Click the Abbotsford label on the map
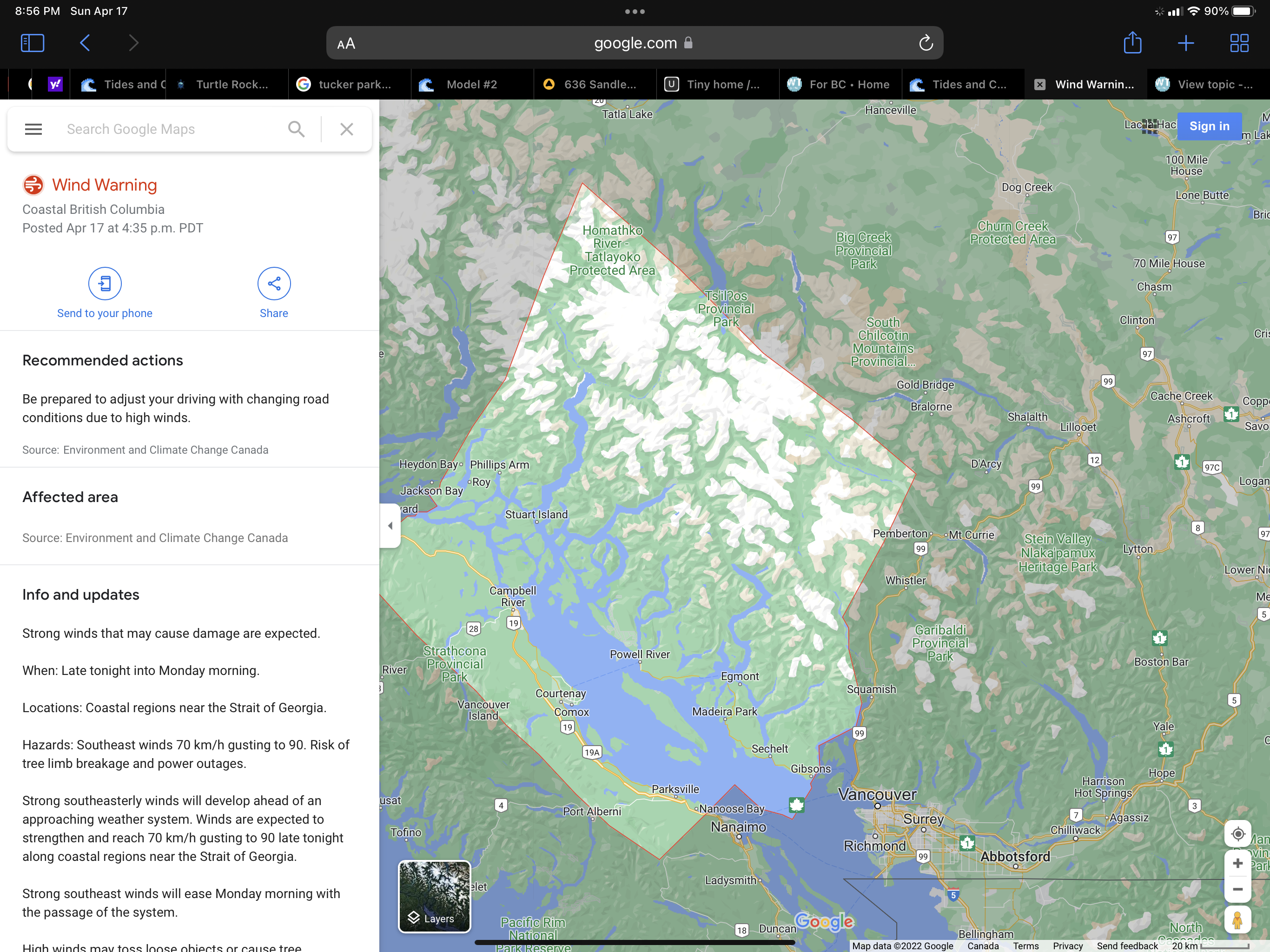 (1015, 856)
